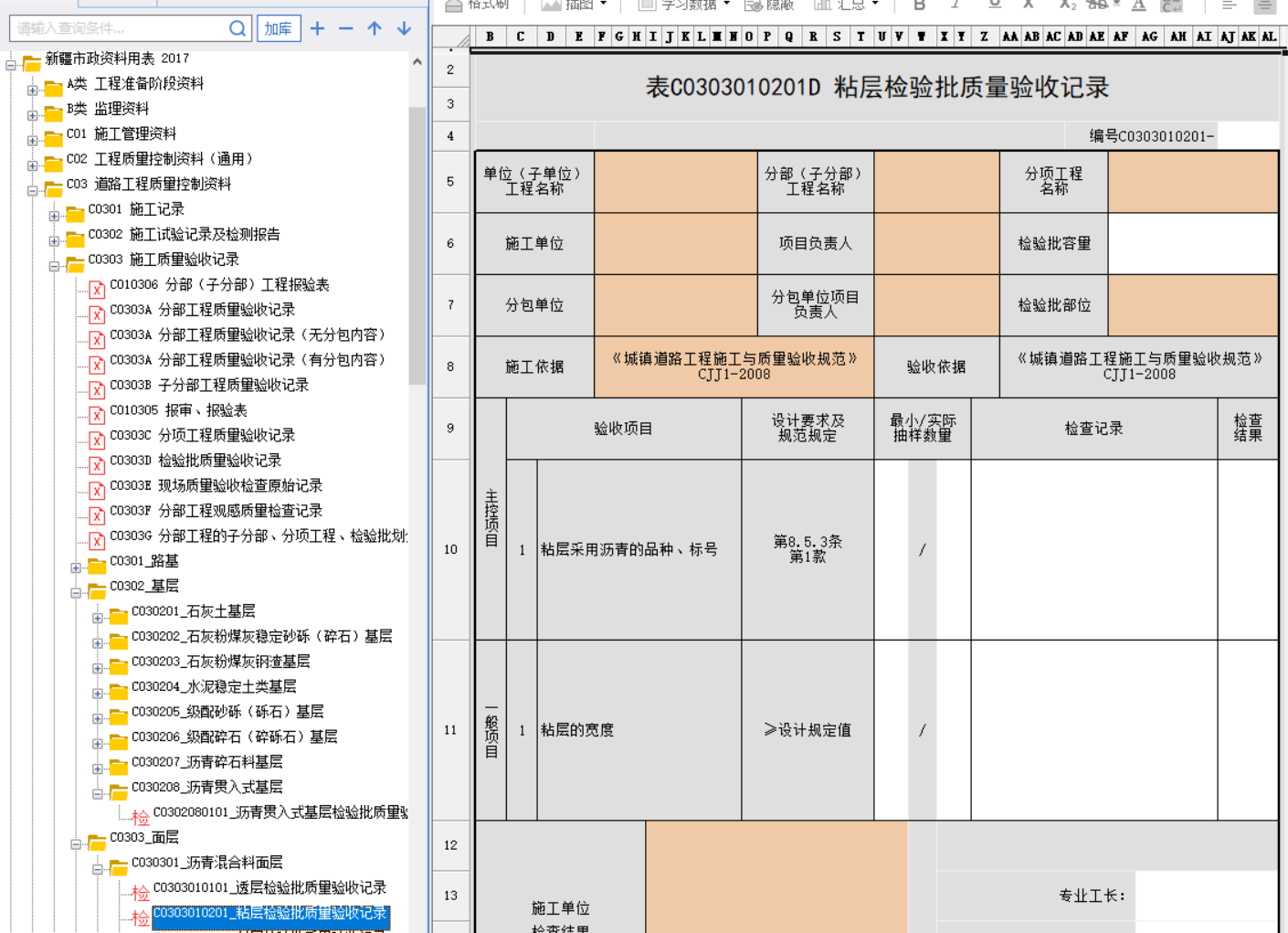1288x933 pixels.
Task: Select C010305 报审、报验表
Action: (178, 410)
